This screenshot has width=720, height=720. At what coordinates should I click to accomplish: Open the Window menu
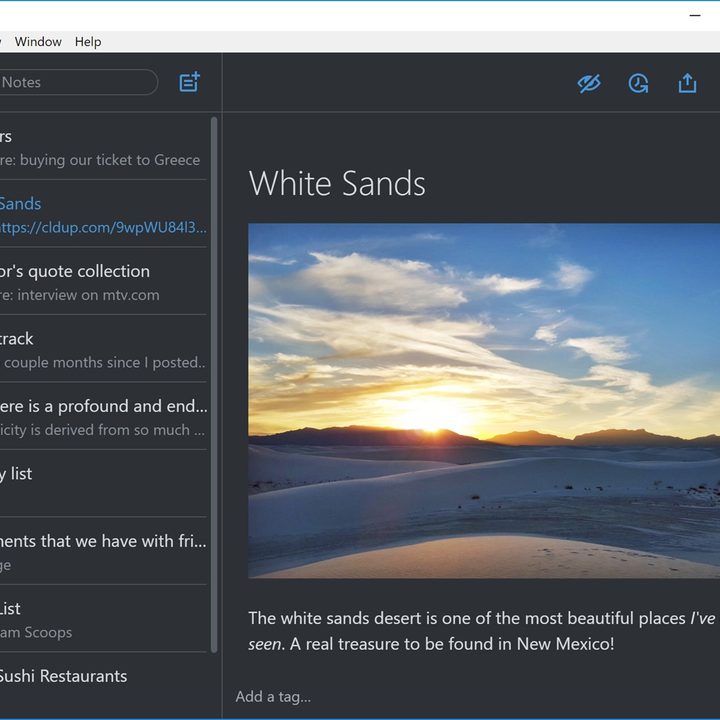(x=38, y=42)
